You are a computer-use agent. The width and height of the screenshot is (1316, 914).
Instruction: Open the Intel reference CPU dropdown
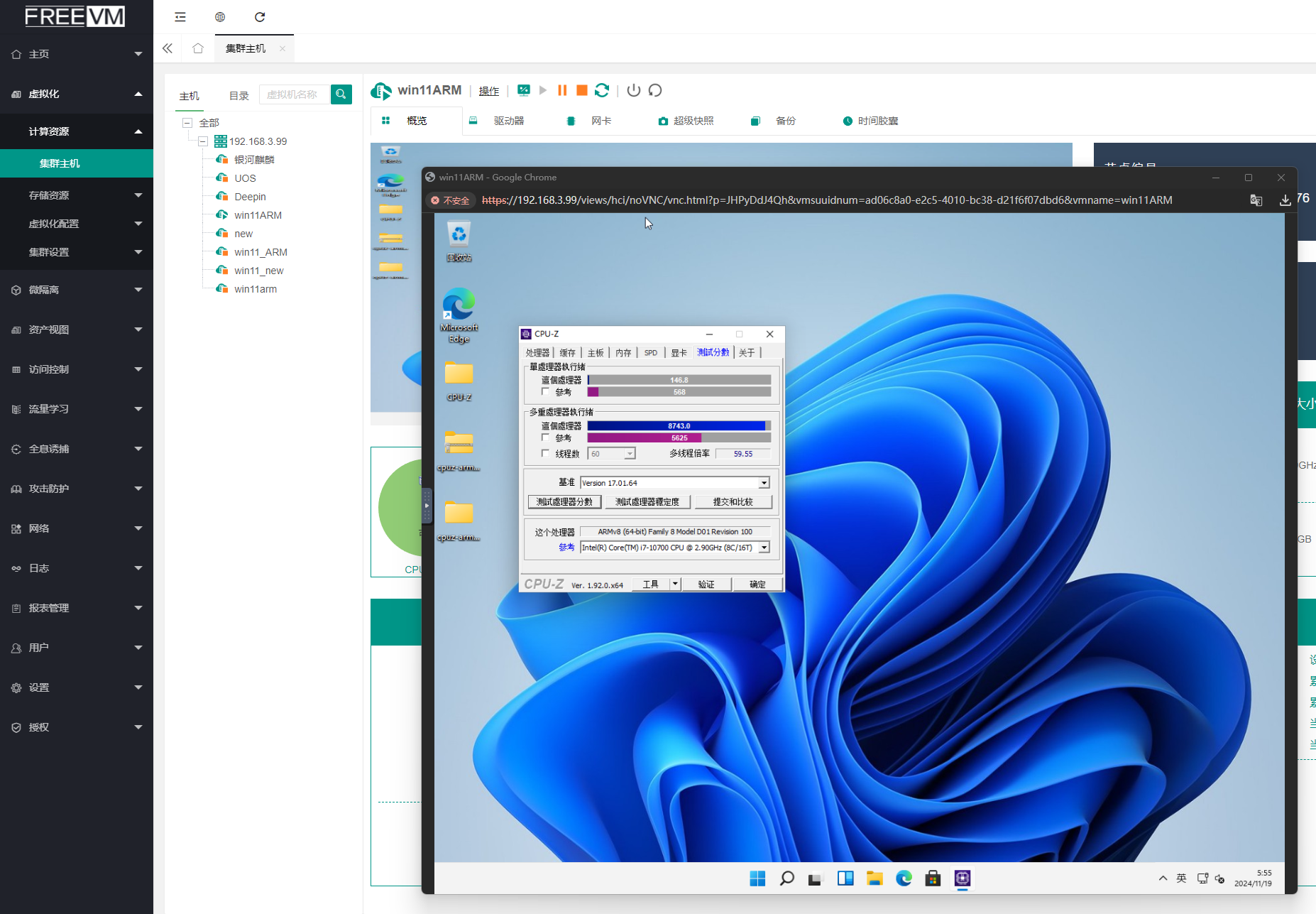tap(764, 548)
